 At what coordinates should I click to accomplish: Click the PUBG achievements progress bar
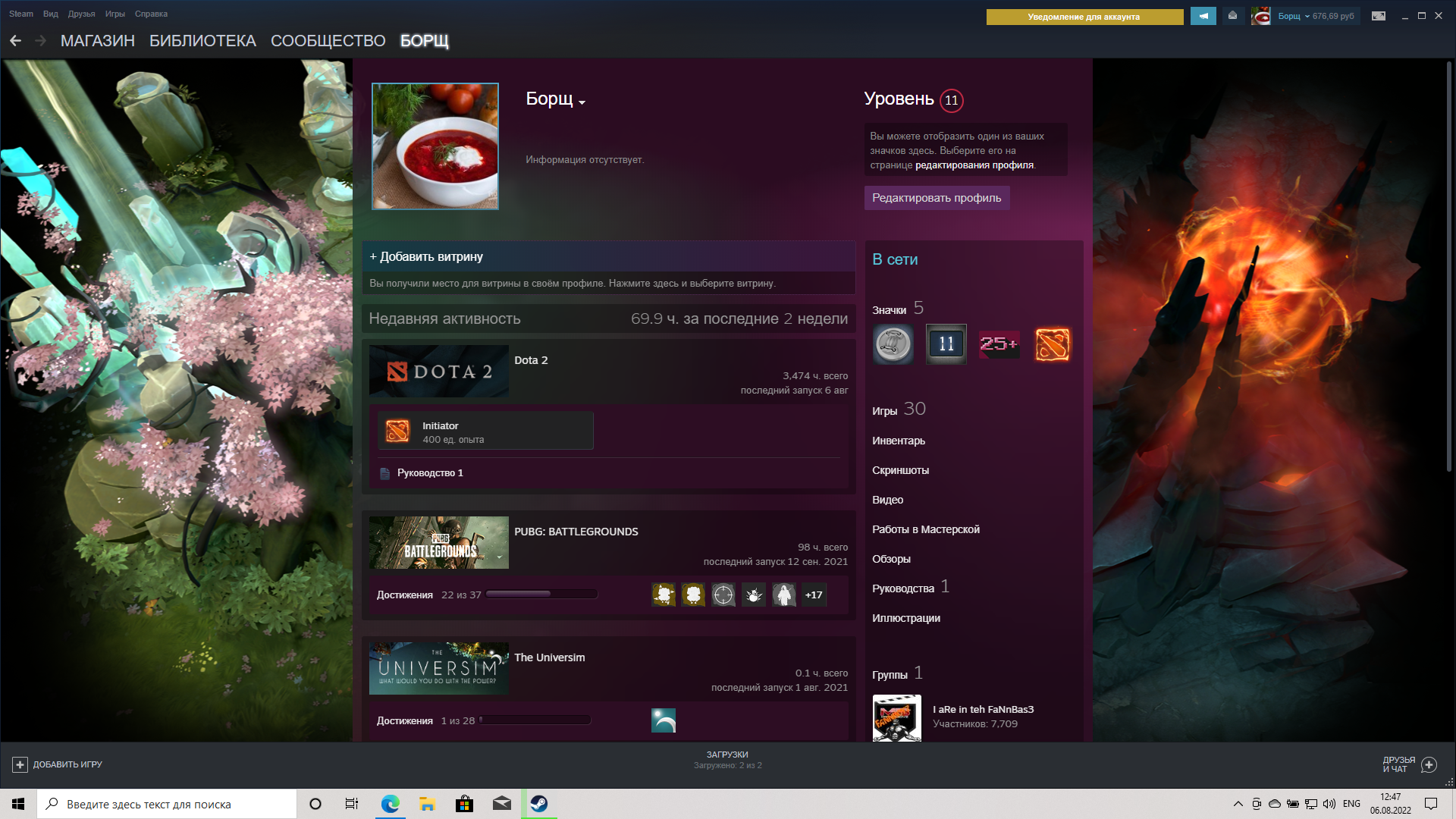coord(541,595)
